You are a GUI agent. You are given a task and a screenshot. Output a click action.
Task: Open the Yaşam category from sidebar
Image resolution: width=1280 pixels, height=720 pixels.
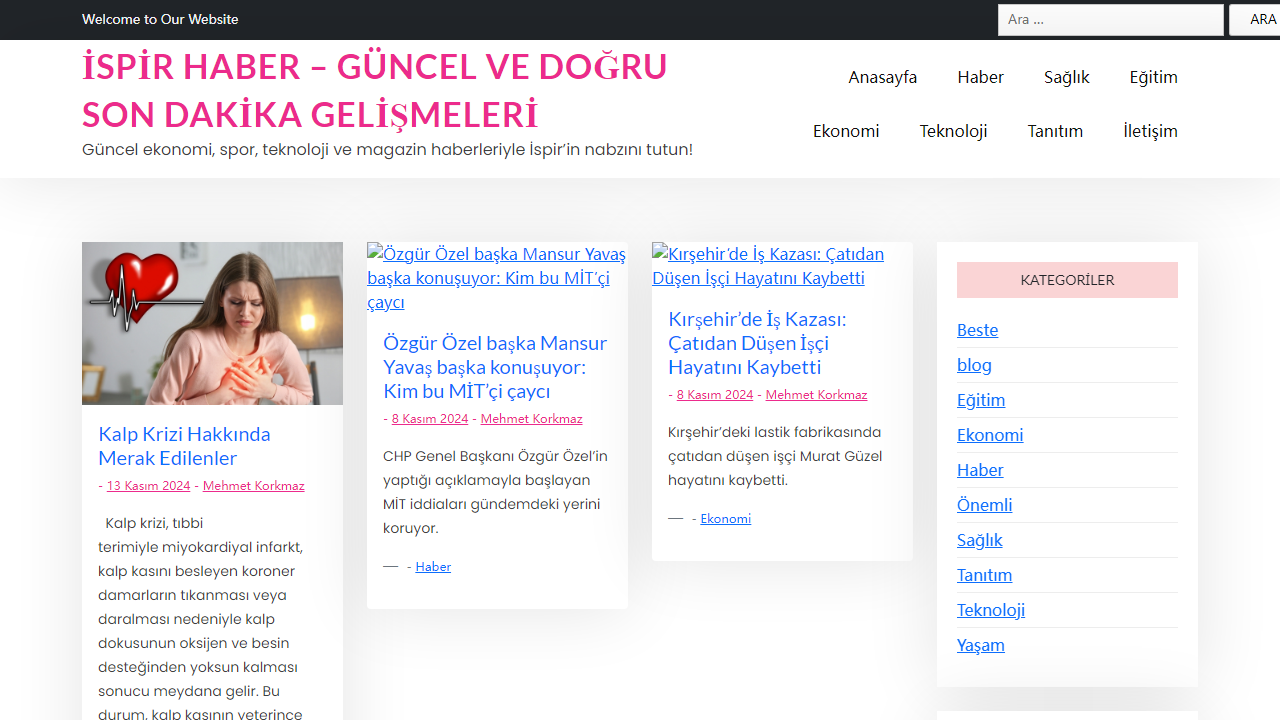(980, 645)
